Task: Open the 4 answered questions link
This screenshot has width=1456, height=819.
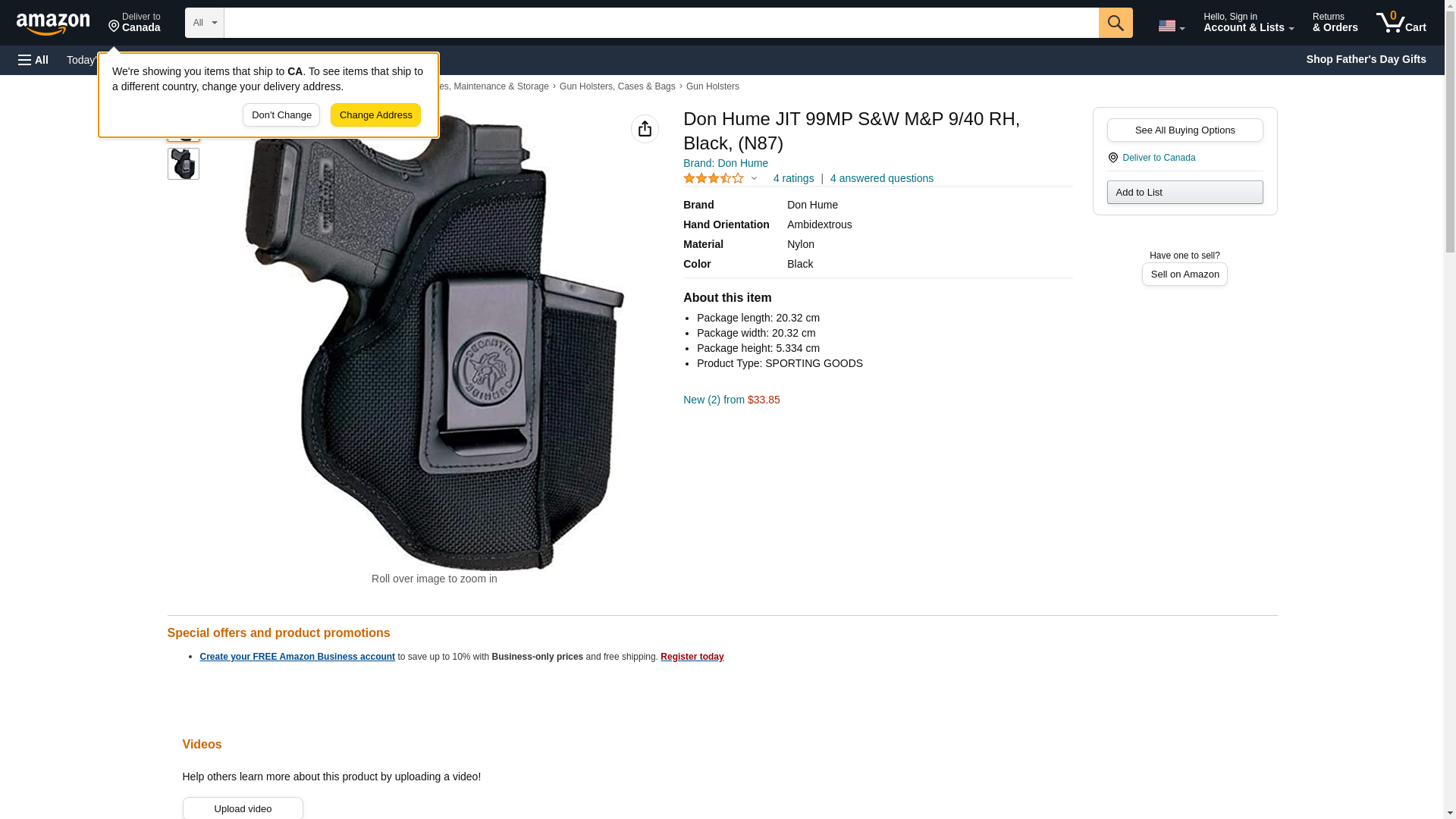Action: 881,178
